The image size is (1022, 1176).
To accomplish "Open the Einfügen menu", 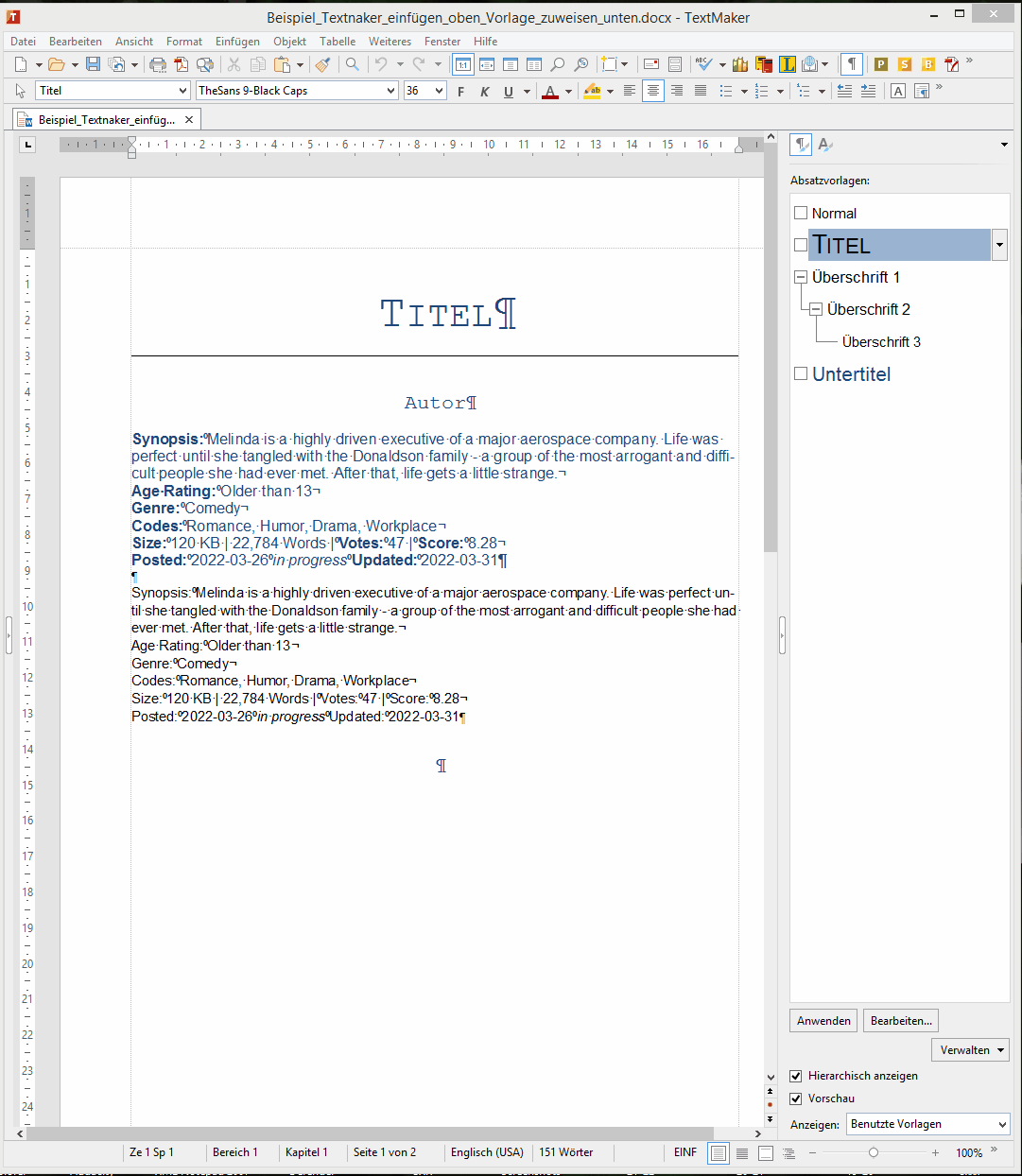I will click(x=237, y=42).
